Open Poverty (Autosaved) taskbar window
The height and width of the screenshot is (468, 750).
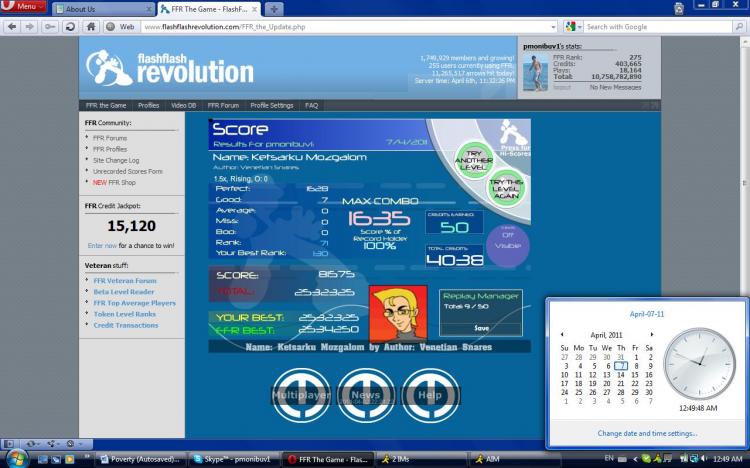click(142, 459)
